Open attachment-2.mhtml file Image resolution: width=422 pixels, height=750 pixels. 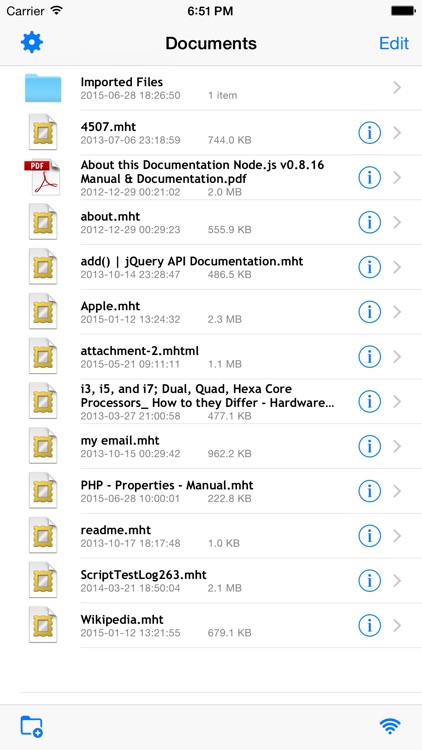point(211,357)
